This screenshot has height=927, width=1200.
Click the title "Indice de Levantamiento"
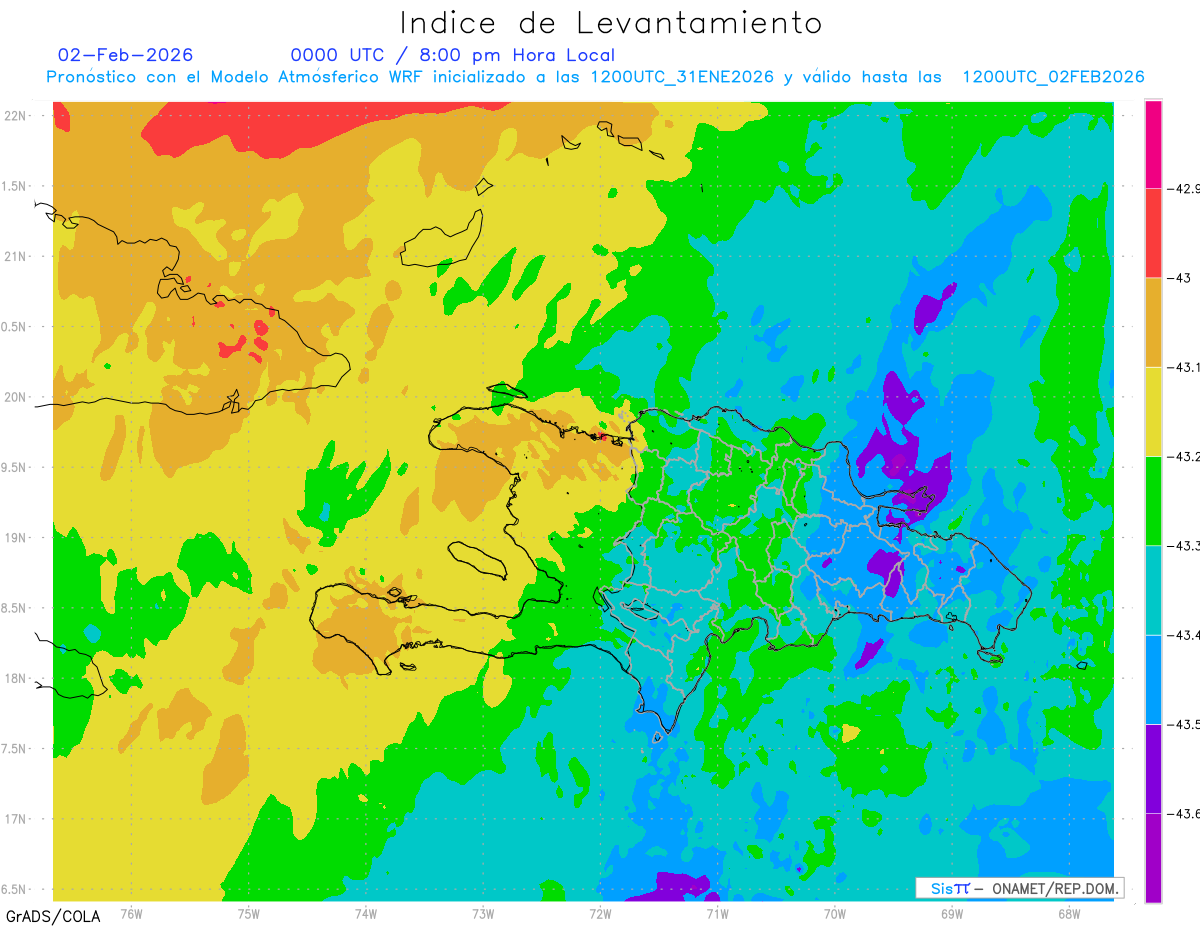[x=611, y=22]
